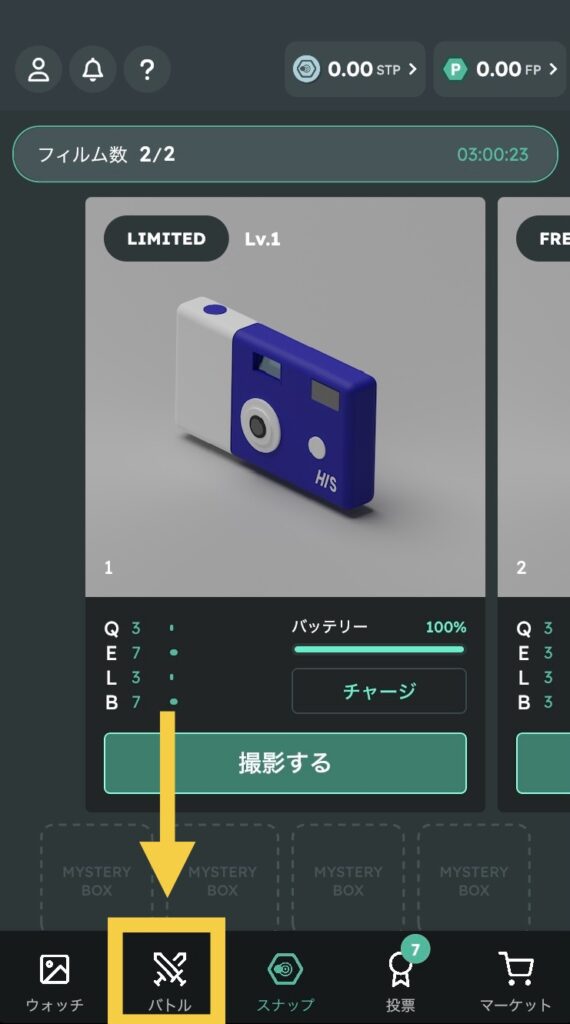Screen dimensions: 570x1024
Task: Click the チャージ button
Action: [379, 690]
